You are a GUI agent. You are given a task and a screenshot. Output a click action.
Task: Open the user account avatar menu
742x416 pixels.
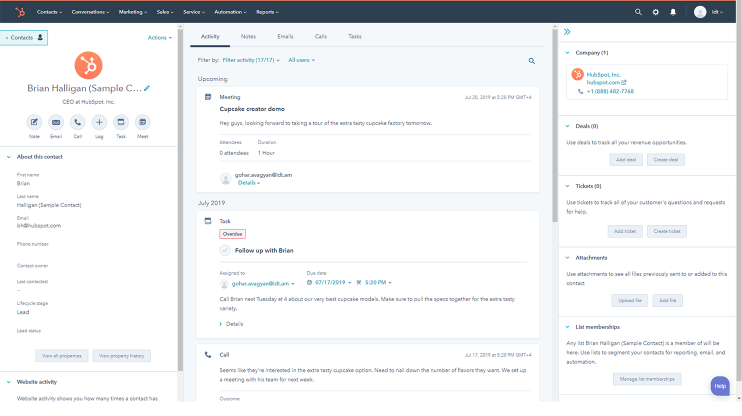708,12
